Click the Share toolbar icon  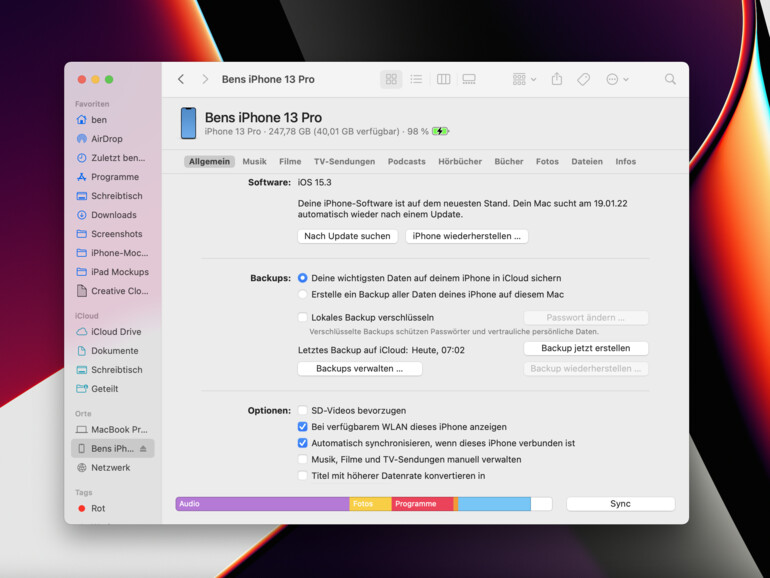pyautogui.click(x=556, y=79)
